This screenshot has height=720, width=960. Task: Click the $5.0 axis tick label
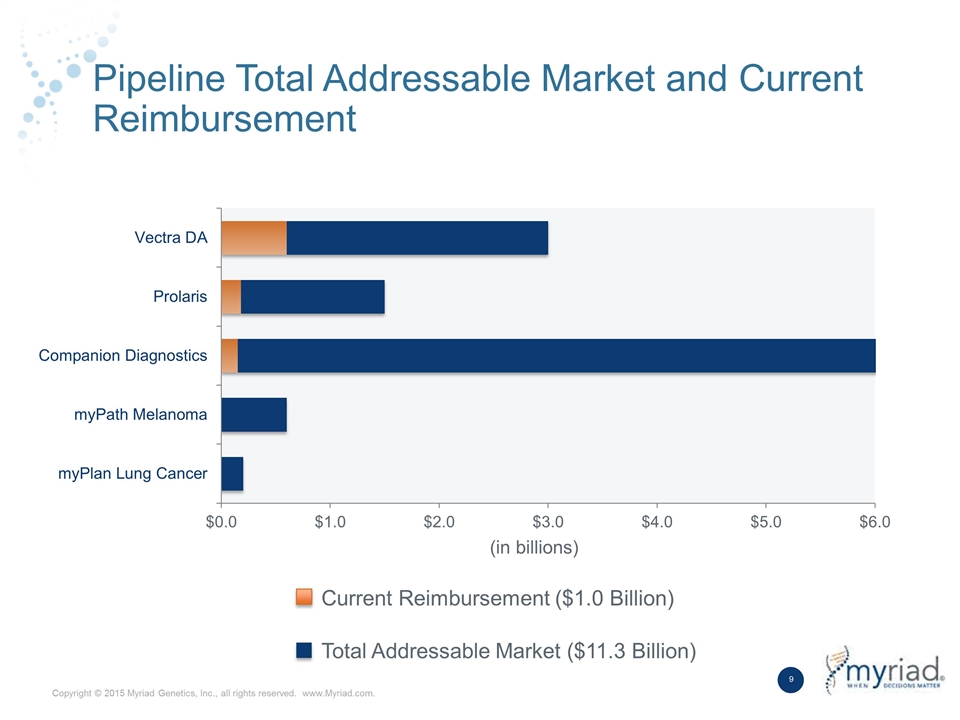coord(766,522)
